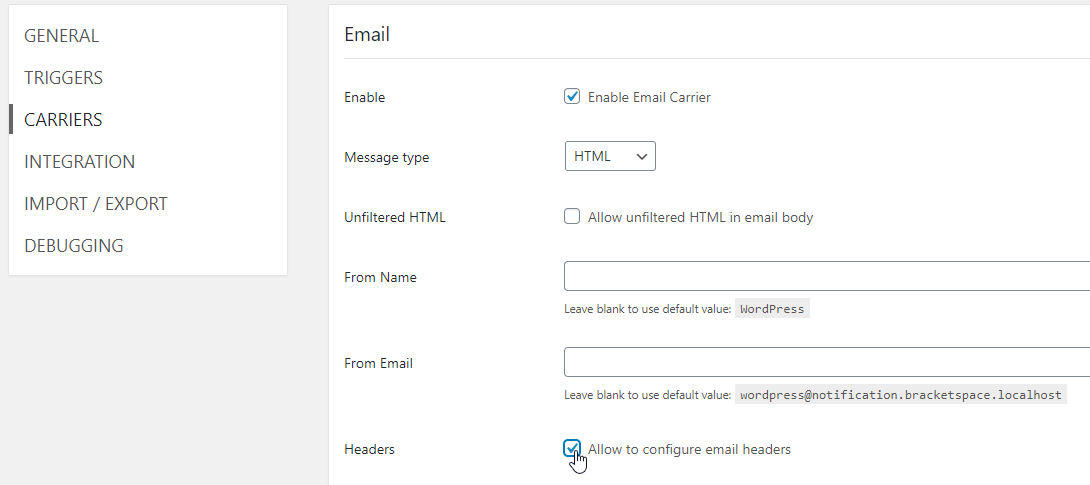This screenshot has height=485, width=1090.
Task: Toggle the configure email headers checkbox
Action: (572, 448)
